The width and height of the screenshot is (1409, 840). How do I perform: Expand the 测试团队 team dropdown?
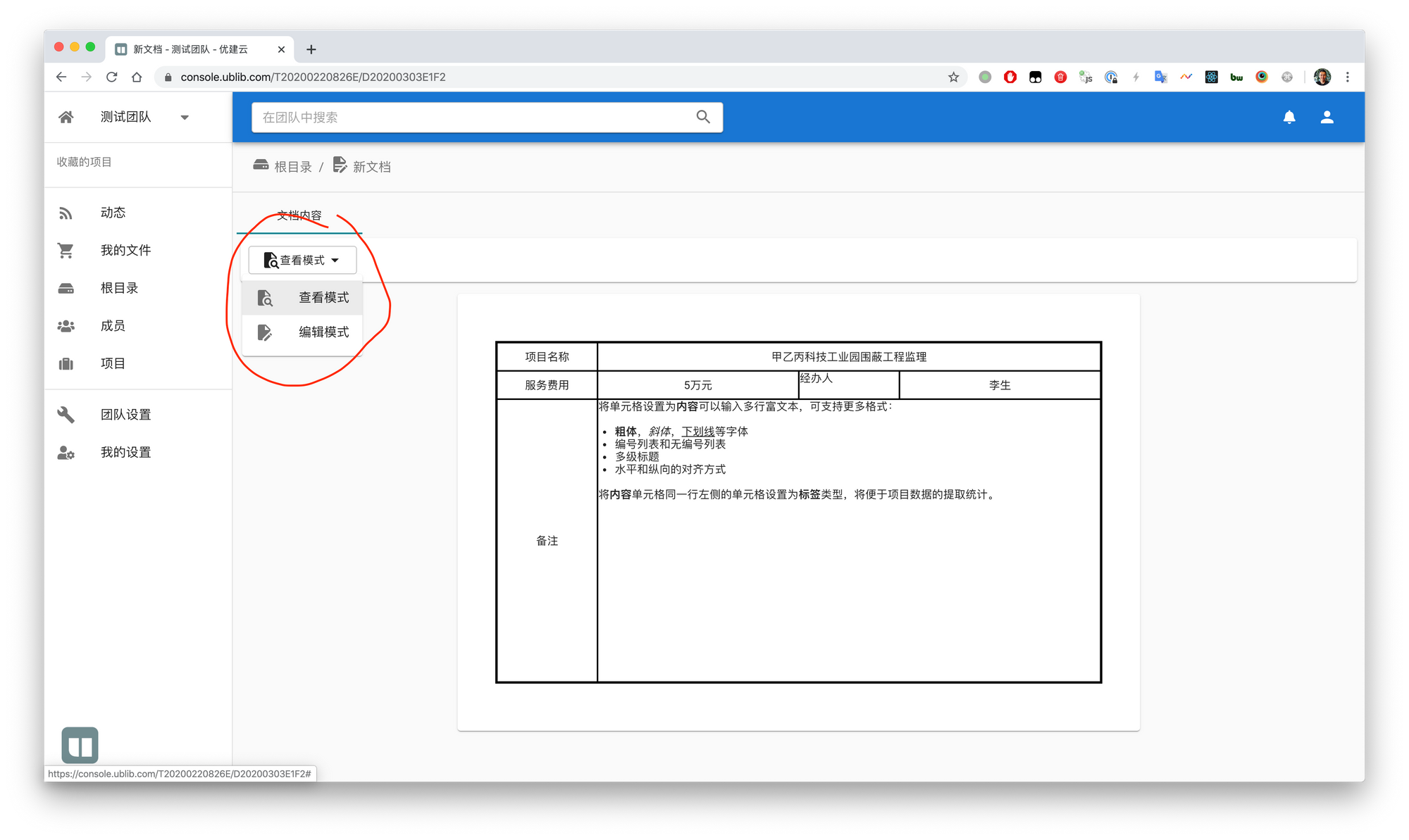coord(185,118)
